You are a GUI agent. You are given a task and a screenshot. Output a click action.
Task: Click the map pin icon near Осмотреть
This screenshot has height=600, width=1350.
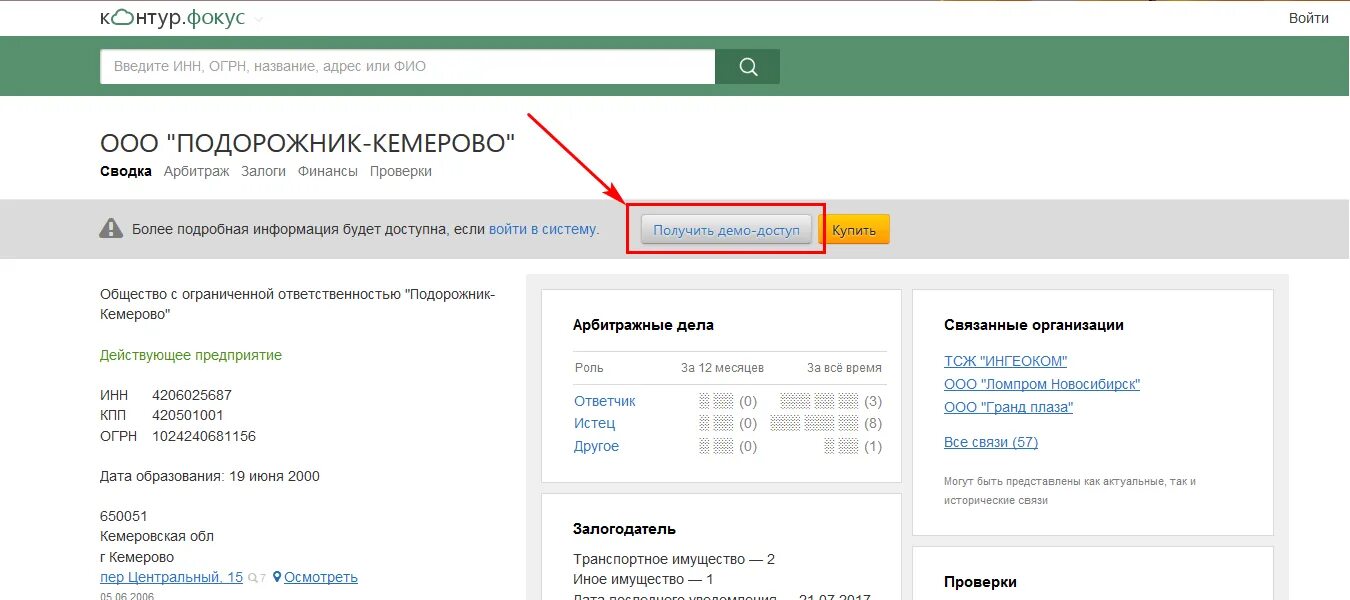277,577
